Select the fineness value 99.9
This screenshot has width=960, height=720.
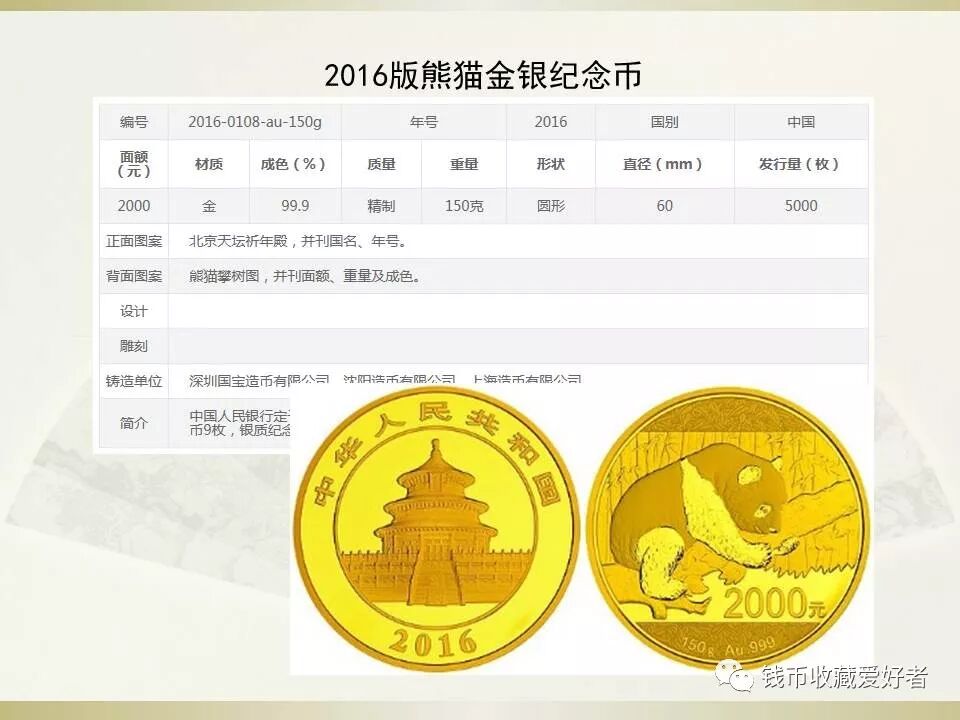pyautogui.click(x=294, y=206)
